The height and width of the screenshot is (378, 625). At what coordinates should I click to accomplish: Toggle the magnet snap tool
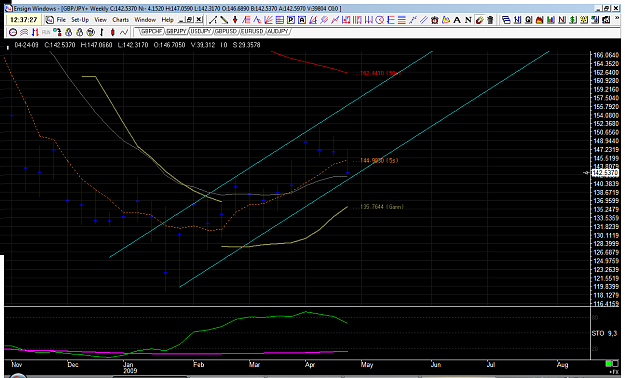point(479,20)
